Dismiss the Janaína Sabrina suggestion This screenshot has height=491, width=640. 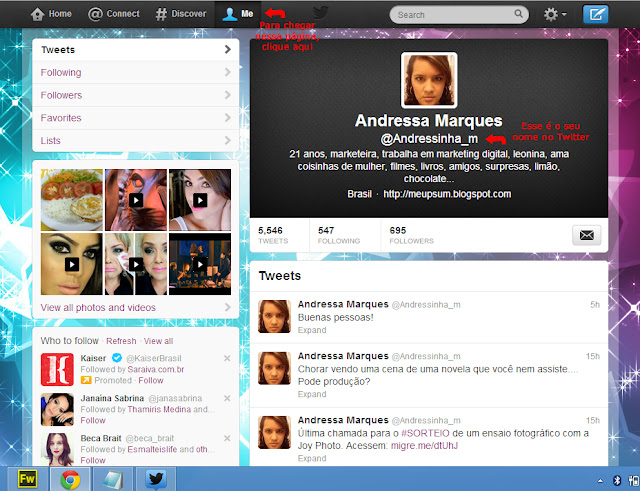click(x=227, y=398)
